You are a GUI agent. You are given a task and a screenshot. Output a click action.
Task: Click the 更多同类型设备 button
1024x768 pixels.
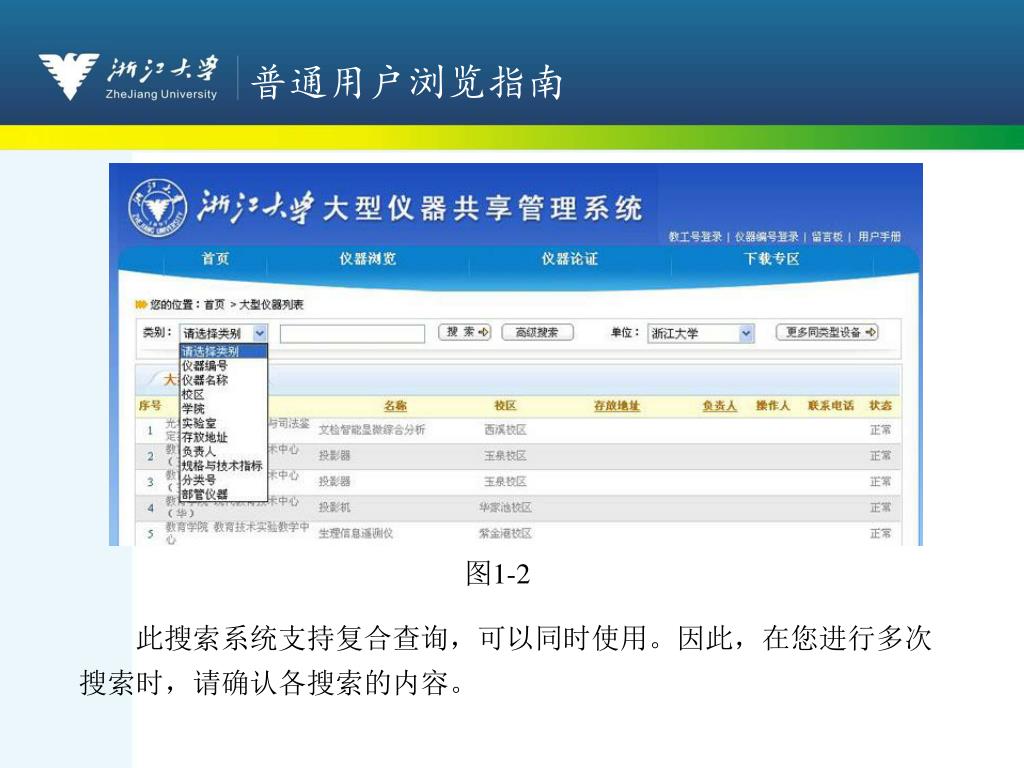pyautogui.click(x=827, y=332)
